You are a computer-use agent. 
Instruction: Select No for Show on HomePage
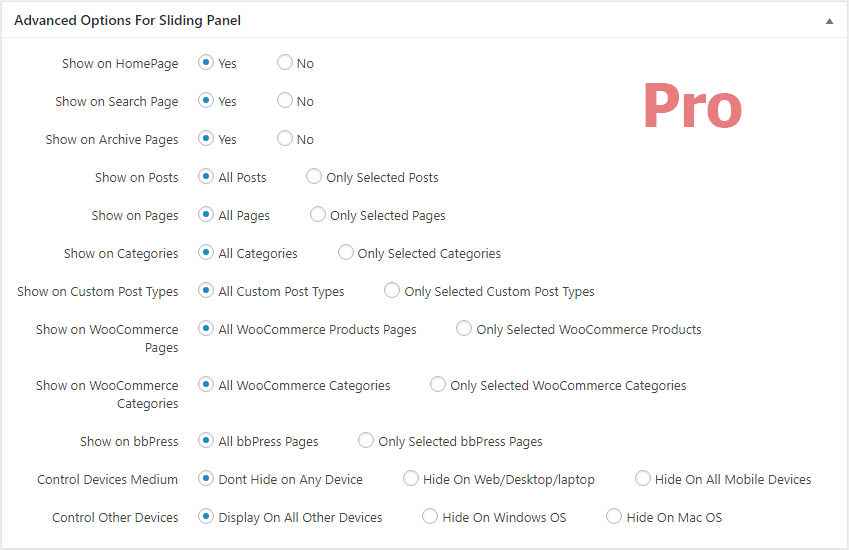[x=285, y=62]
